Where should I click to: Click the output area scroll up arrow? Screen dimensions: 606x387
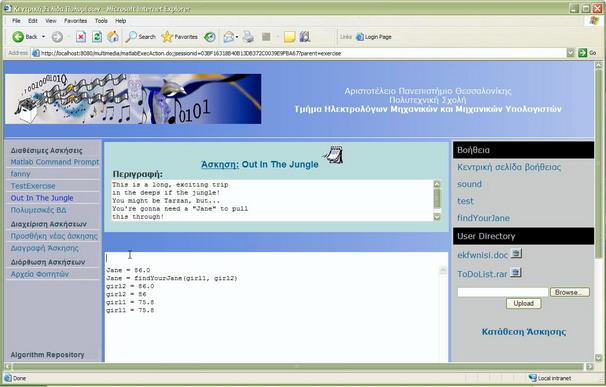[x=443, y=271]
